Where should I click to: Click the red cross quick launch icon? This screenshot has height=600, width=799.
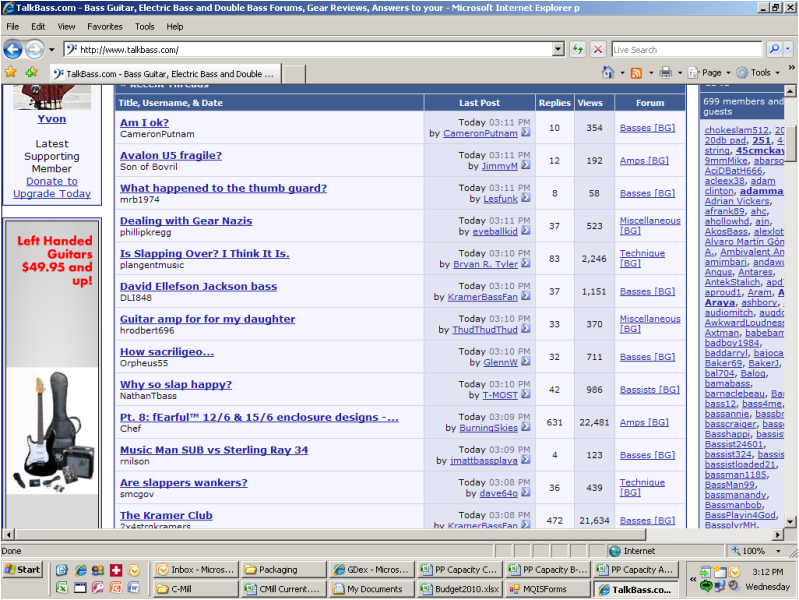[x=116, y=570]
